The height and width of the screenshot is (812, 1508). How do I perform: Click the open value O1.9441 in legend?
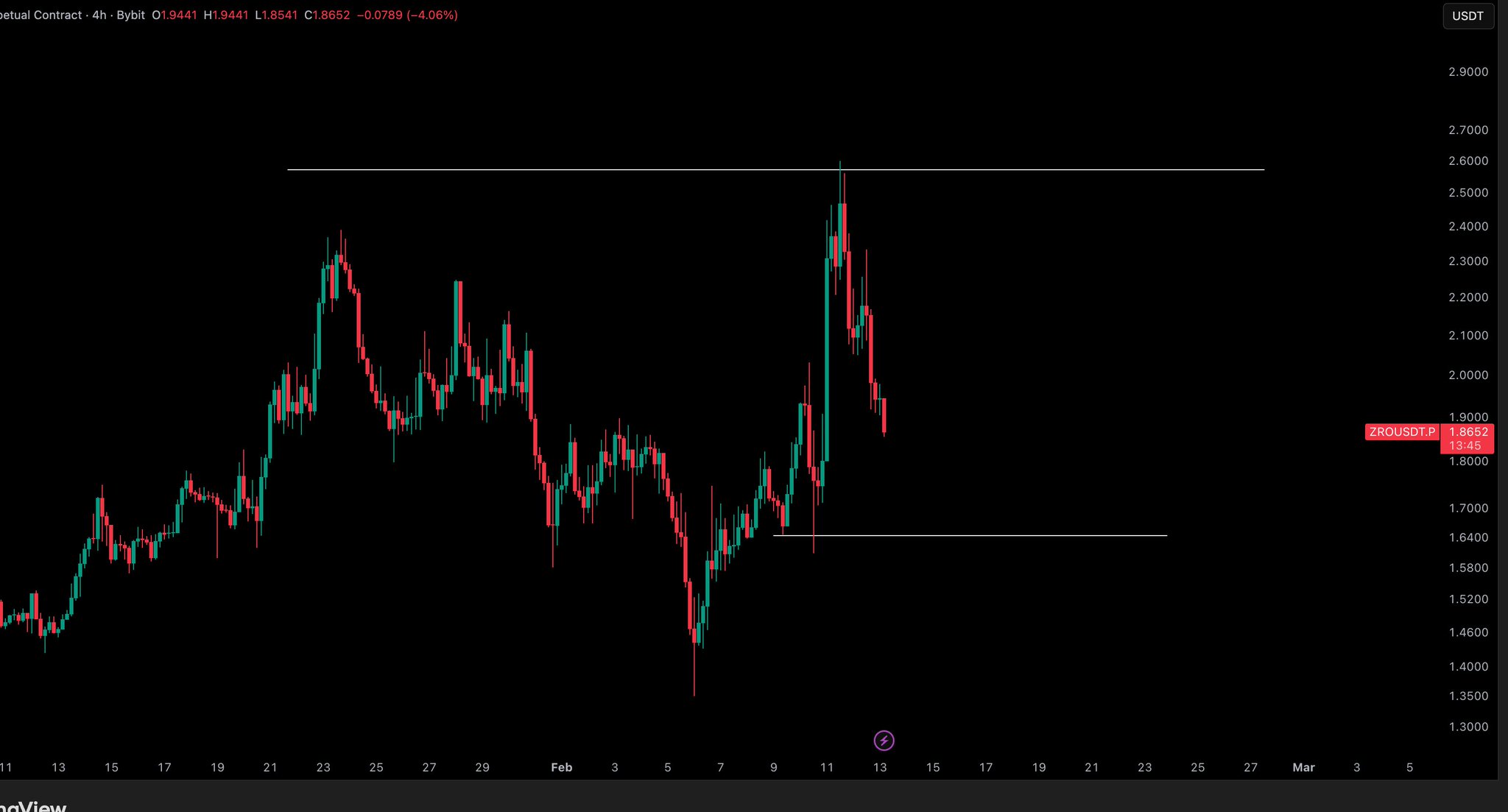(x=175, y=15)
